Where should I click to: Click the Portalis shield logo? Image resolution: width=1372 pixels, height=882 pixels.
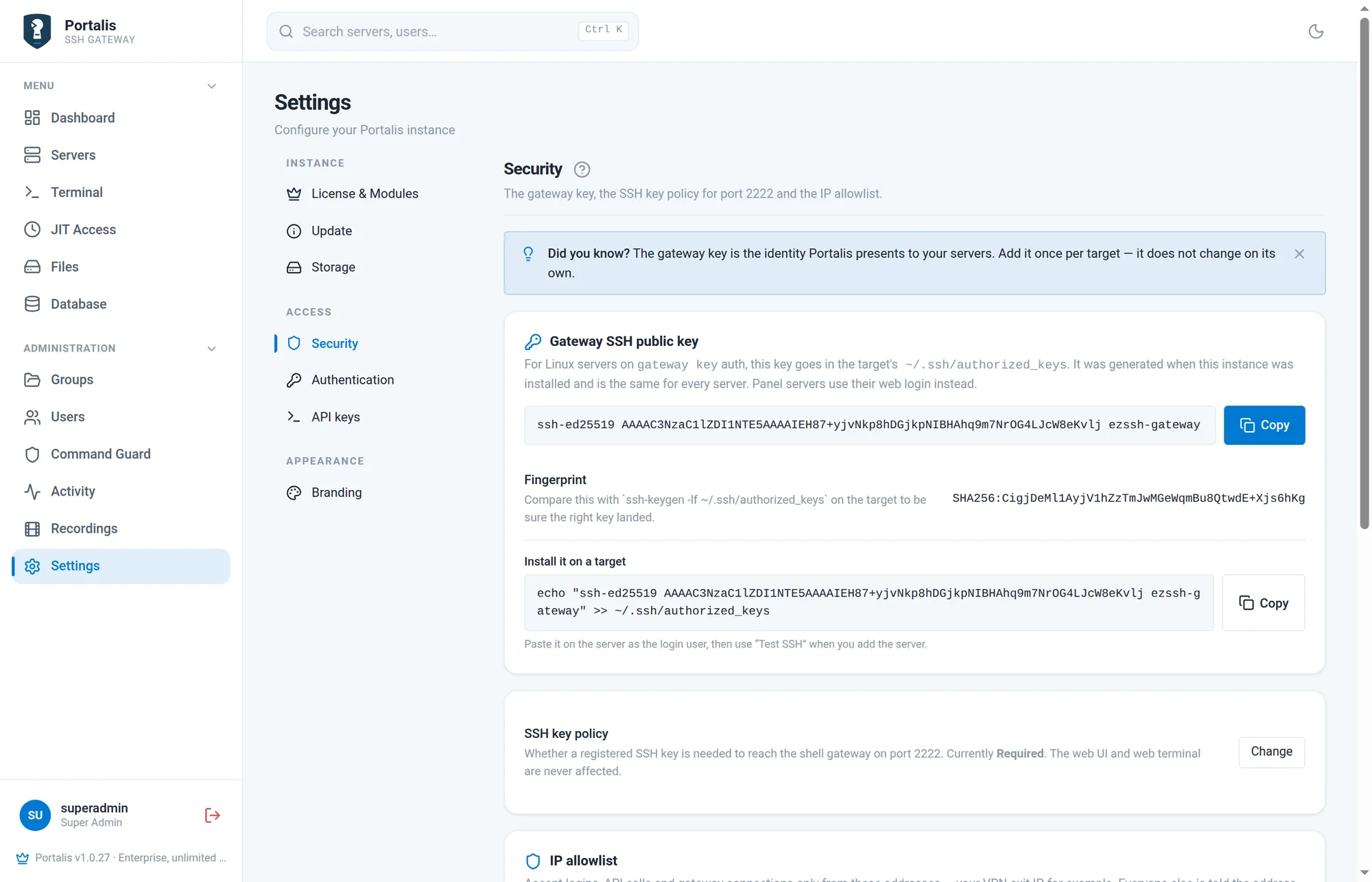click(x=37, y=31)
